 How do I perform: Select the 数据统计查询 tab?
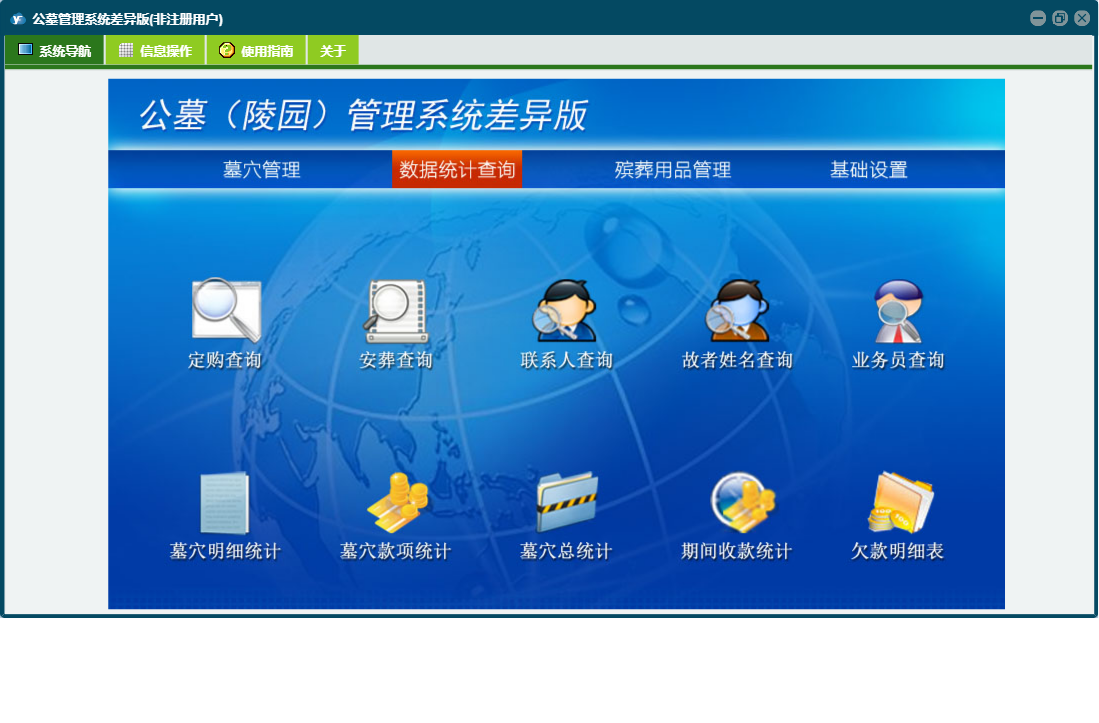(457, 170)
